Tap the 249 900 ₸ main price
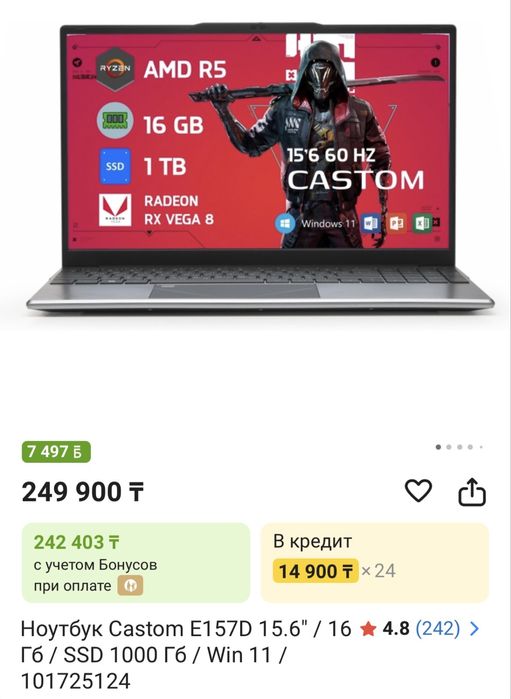Image resolution: width=511 pixels, height=699 pixels. click(x=83, y=492)
